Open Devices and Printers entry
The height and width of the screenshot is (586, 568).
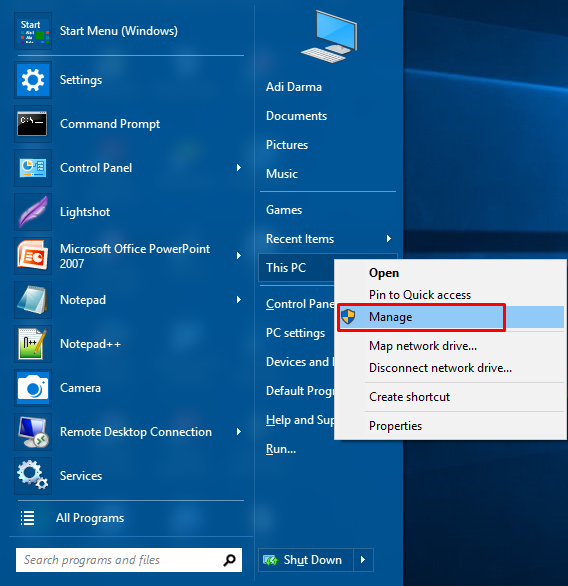pos(300,362)
